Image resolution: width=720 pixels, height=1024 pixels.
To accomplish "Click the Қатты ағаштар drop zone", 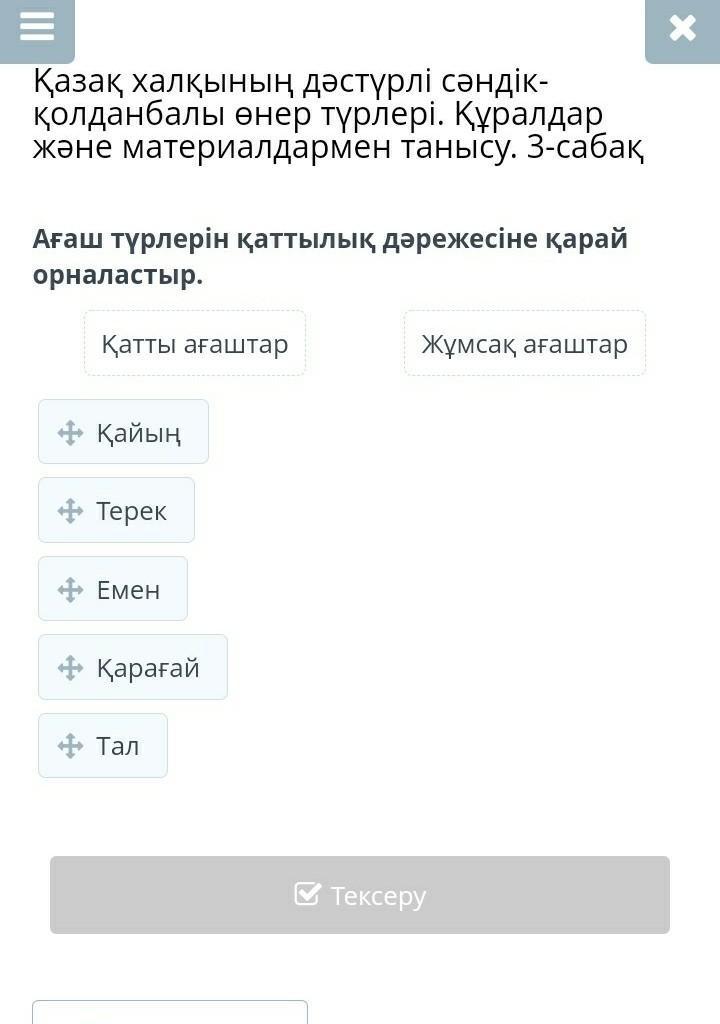I will click(x=195, y=344).
